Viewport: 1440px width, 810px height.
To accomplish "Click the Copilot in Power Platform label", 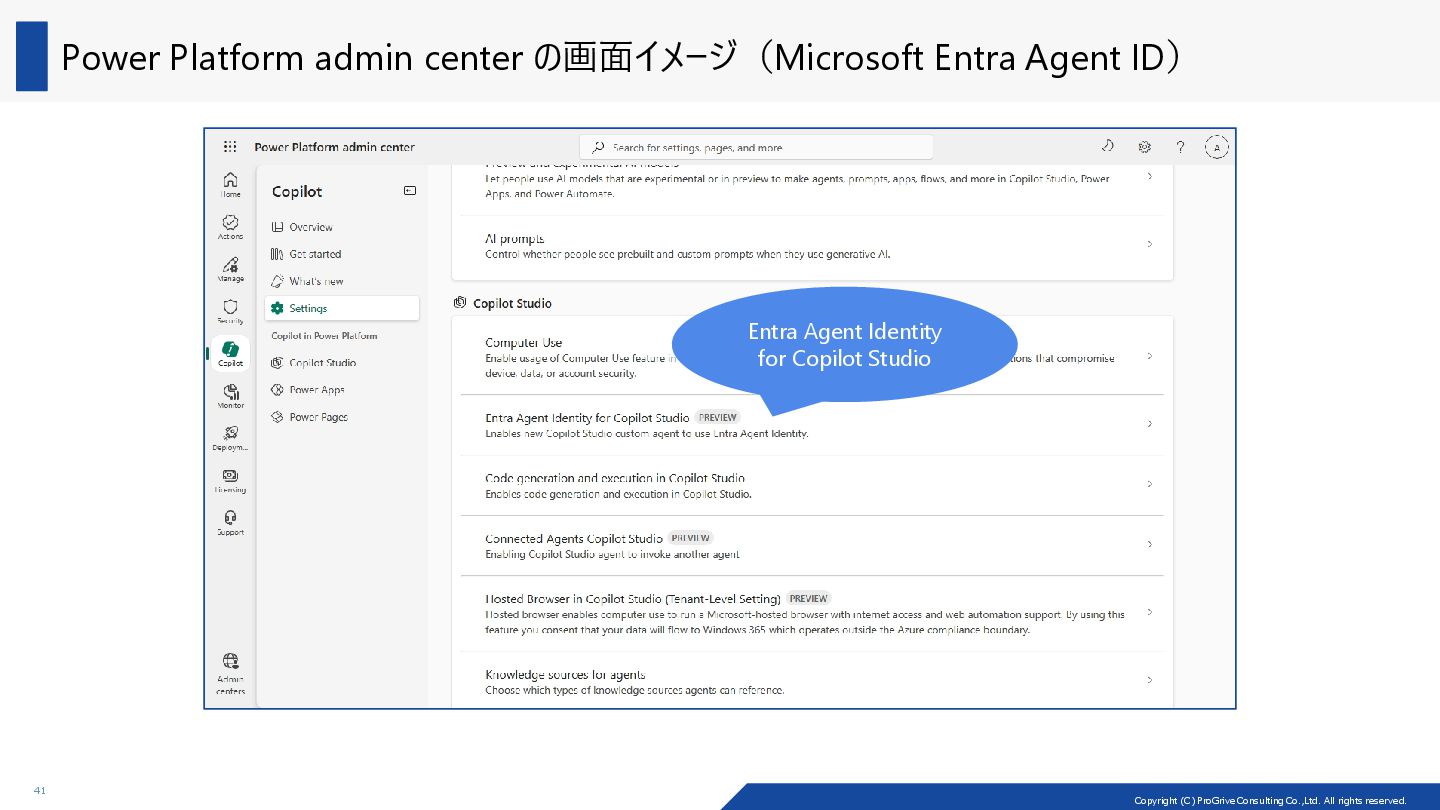I will pos(324,336).
